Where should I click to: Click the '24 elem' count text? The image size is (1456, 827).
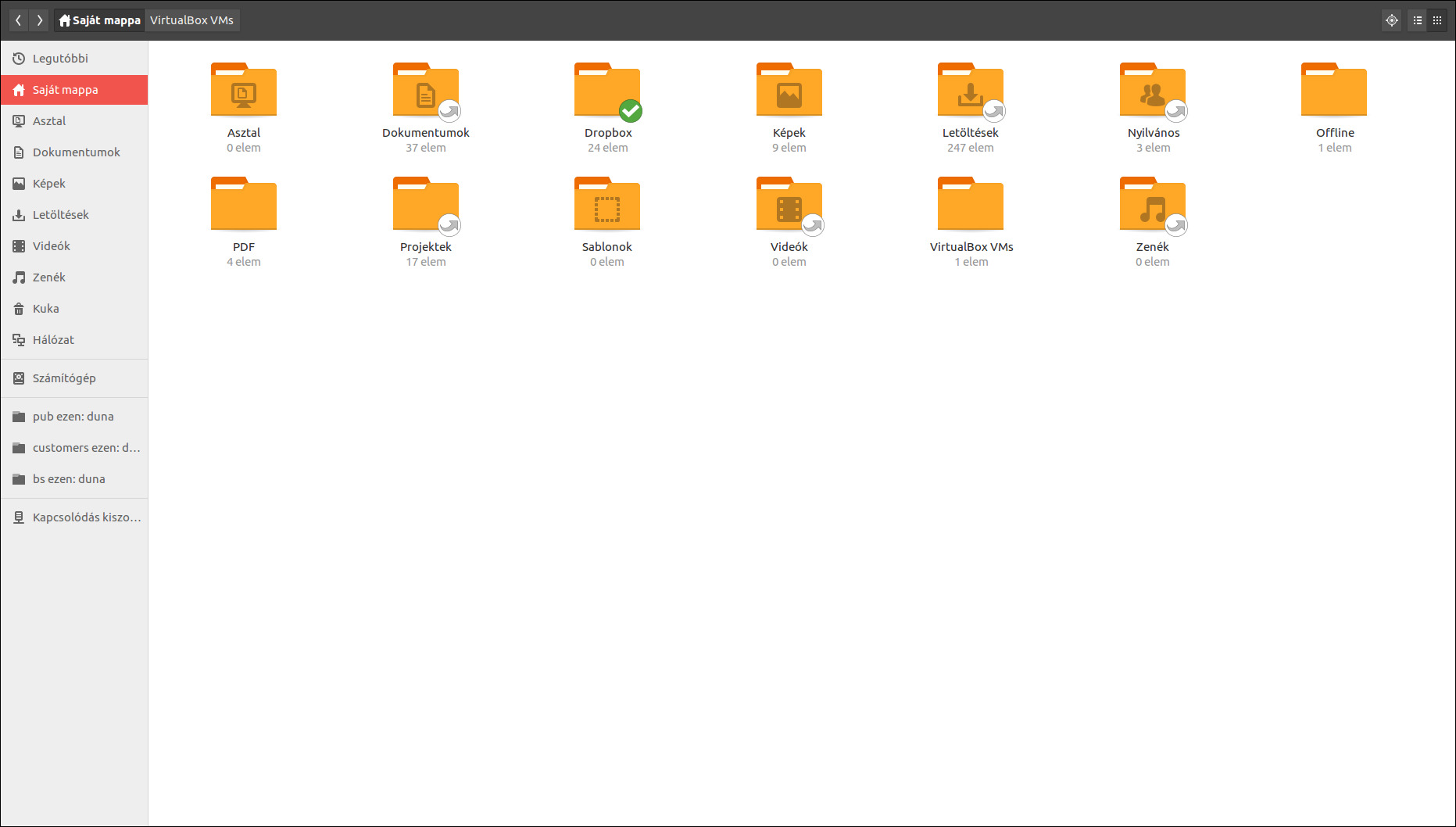pos(608,148)
